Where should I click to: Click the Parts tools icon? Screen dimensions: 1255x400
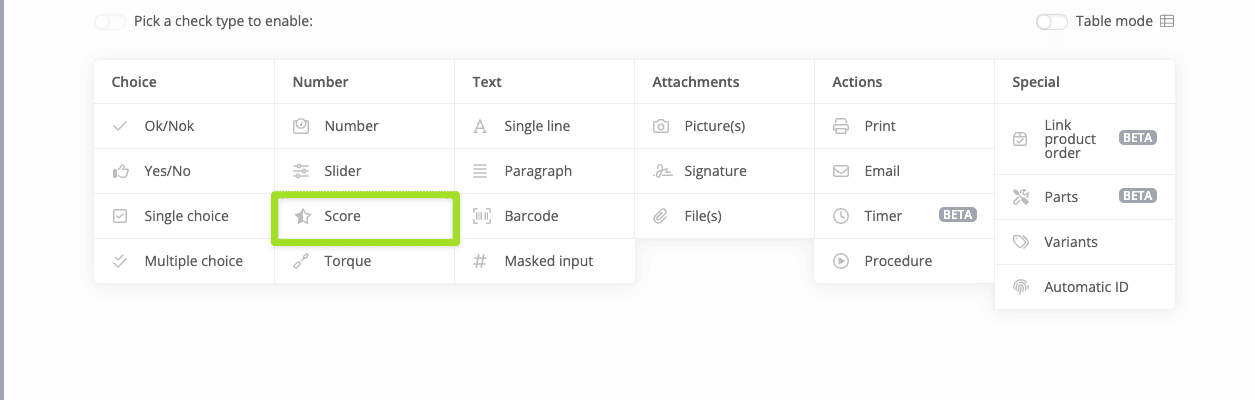(1021, 197)
